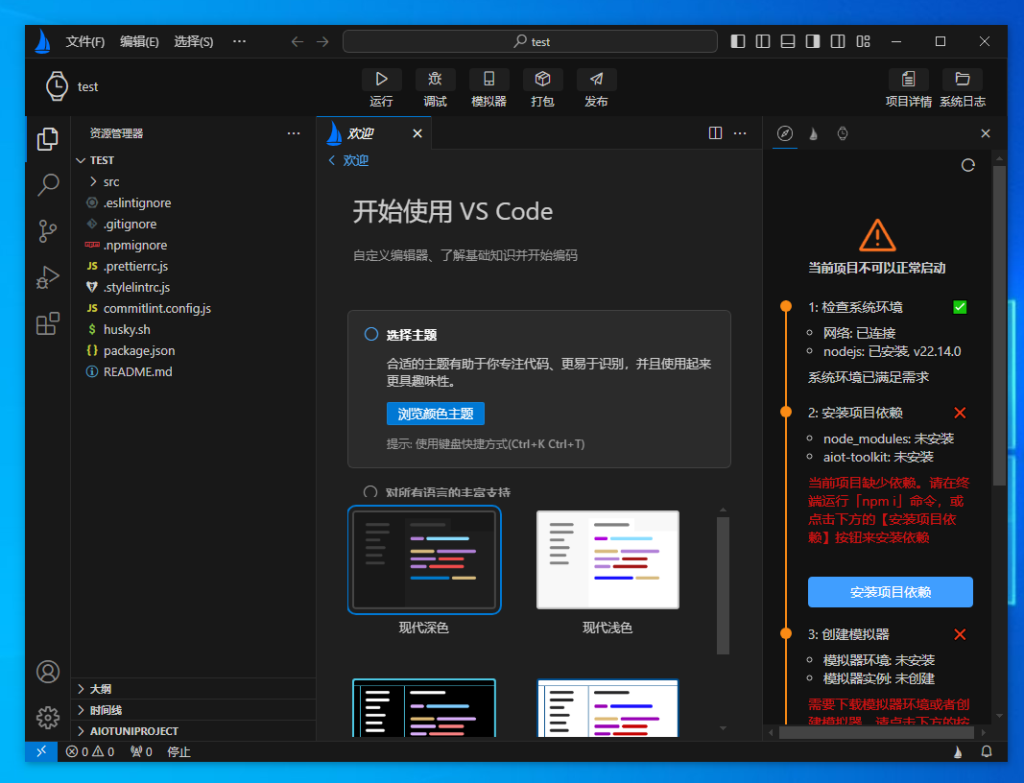Image resolution: width=1024 pixels, height=783 pixels.
Task: Open the .gitignore file
Action: [x=193, y=224]
